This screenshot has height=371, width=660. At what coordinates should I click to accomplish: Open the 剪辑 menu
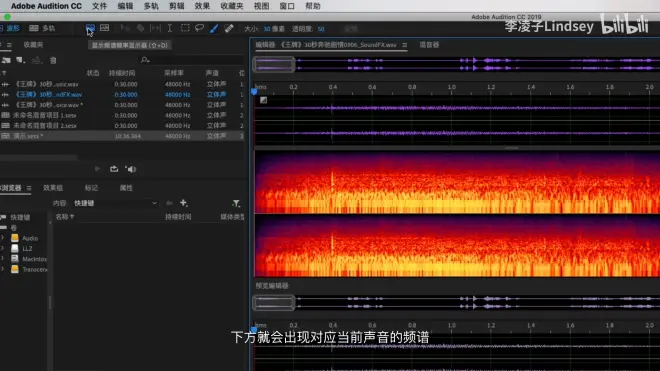(177, 6)
